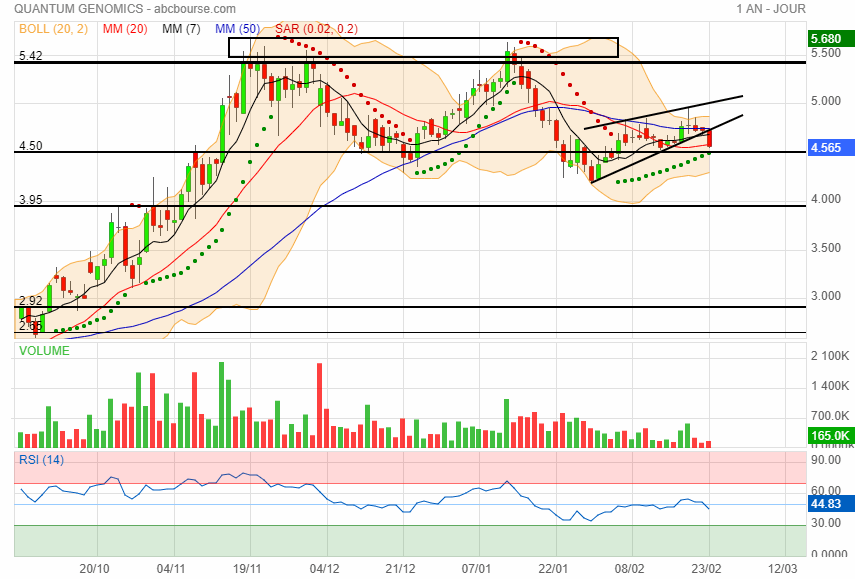Screen dimensions: 855x579
Task: Click the 04/12 date label
Action: pos(324,569)
